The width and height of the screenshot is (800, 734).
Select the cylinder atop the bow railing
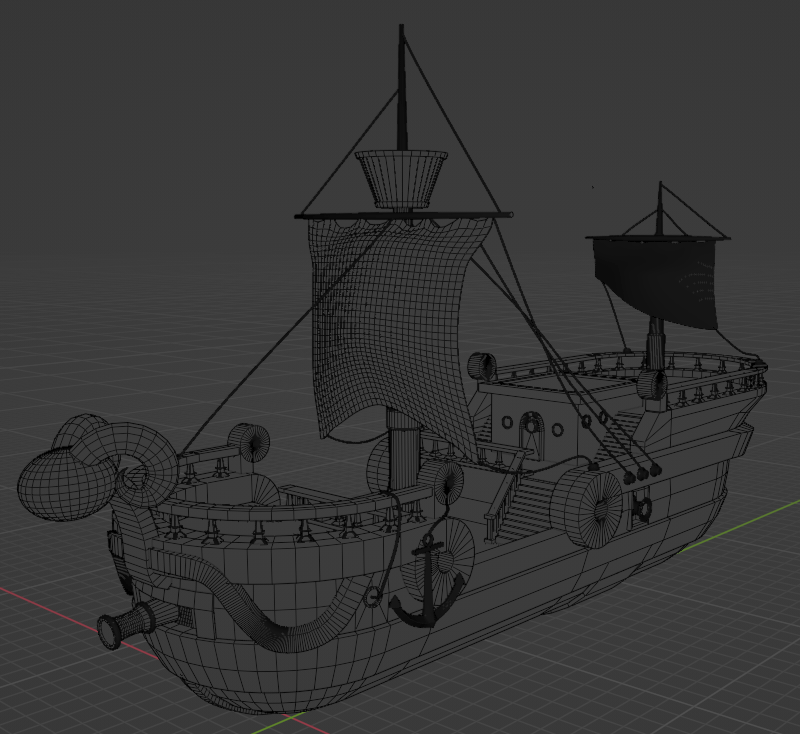pos(249,443)
